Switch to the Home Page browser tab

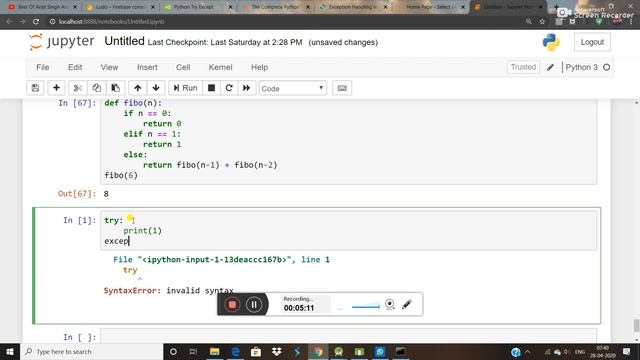coord(431,7)
